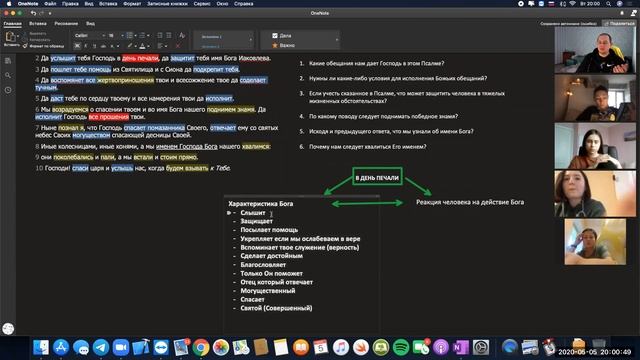Click the 'Могущественный' list item

(268, 291)
